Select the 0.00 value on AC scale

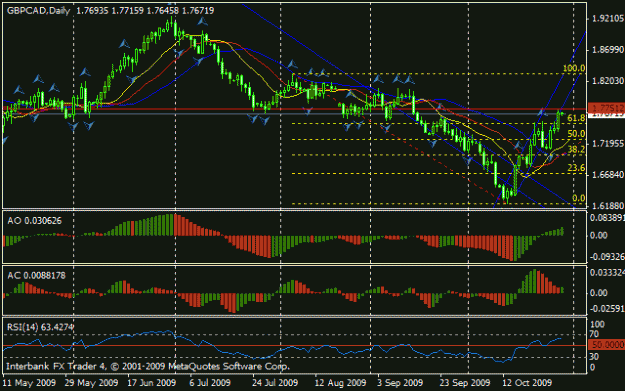[x=598, y=293]
